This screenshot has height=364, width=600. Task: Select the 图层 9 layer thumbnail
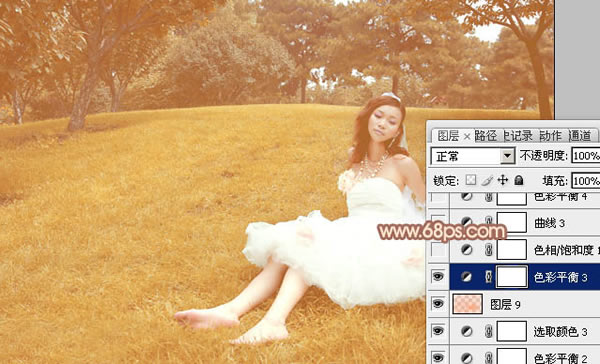(467, 304)
